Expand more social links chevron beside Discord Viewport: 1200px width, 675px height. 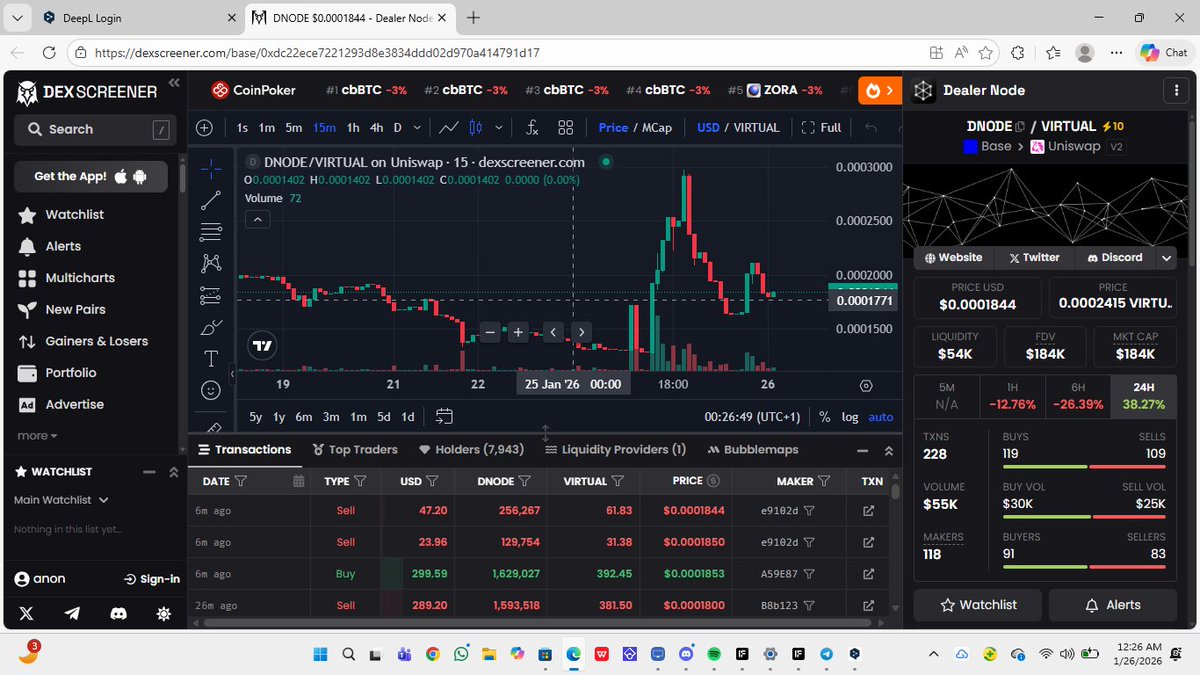[x=1166, y=258]
